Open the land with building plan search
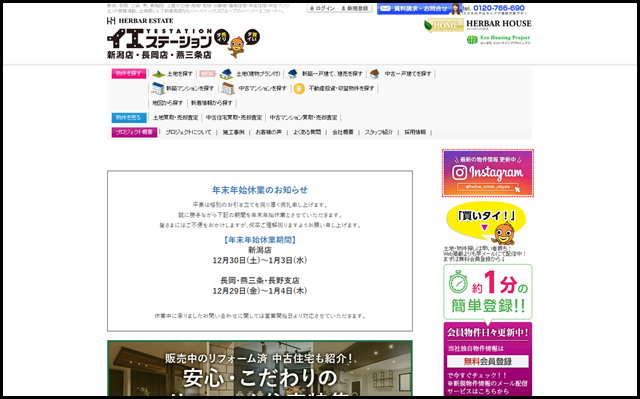Screen dimensions: 640x399 click(x=250, y=74)
